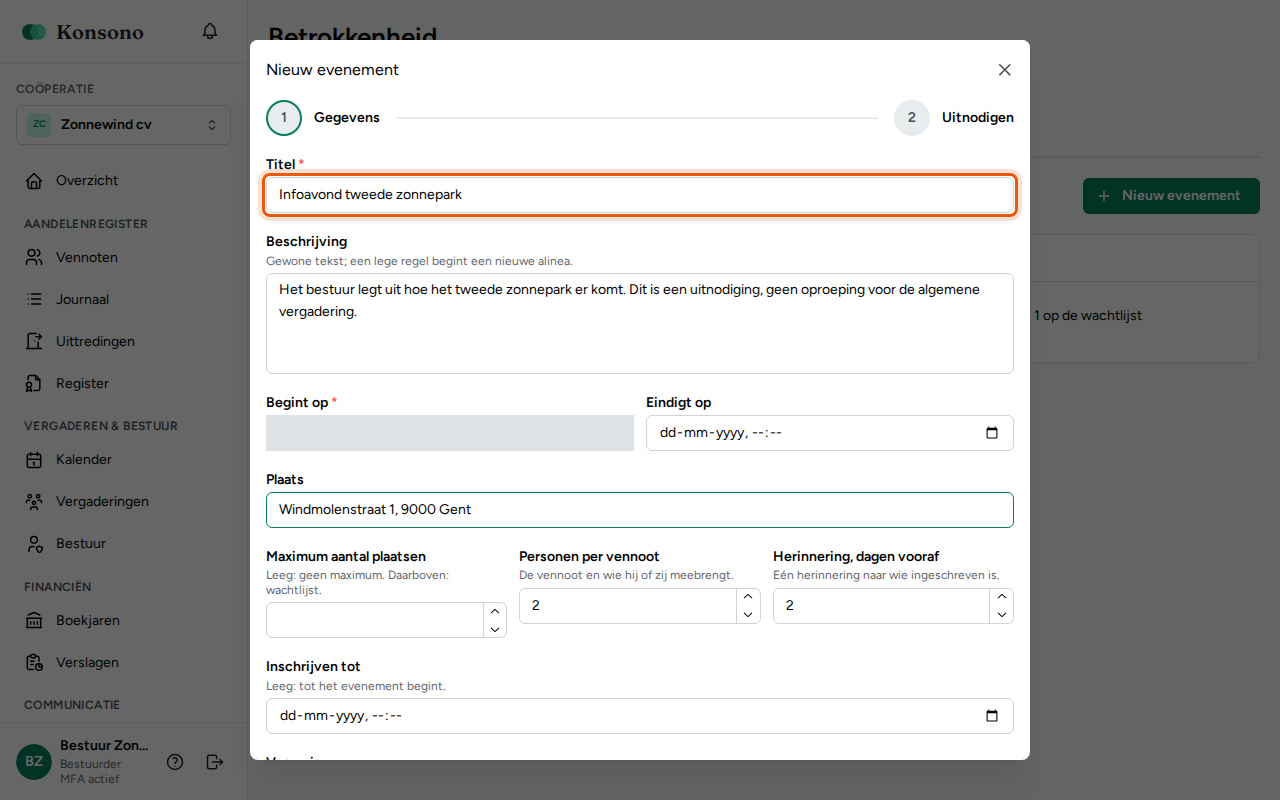1280x800 pixels.
Task: Click the Inschrijven tot date field
Action: click(640, 716)
